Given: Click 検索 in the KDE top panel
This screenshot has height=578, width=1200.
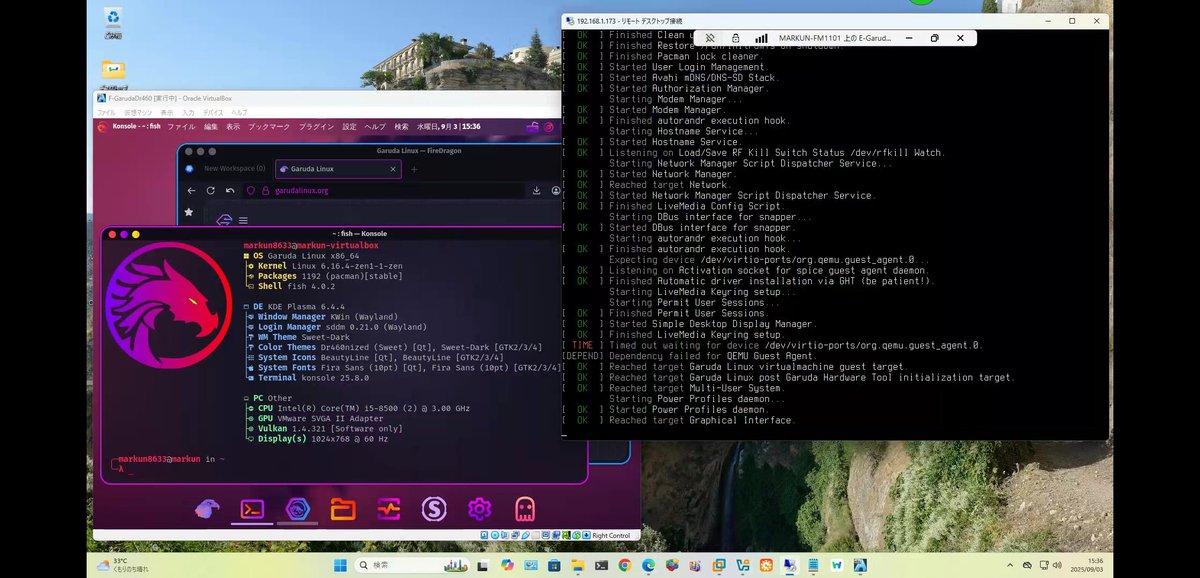Looking at the screenshot, I should pos(401,127).
